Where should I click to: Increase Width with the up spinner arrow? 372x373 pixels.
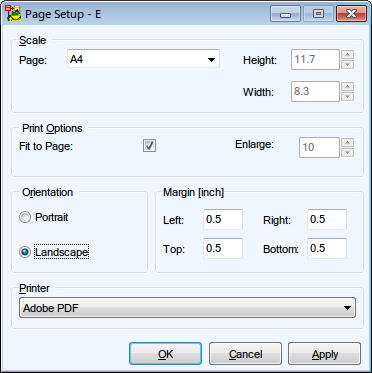point(348,86)
